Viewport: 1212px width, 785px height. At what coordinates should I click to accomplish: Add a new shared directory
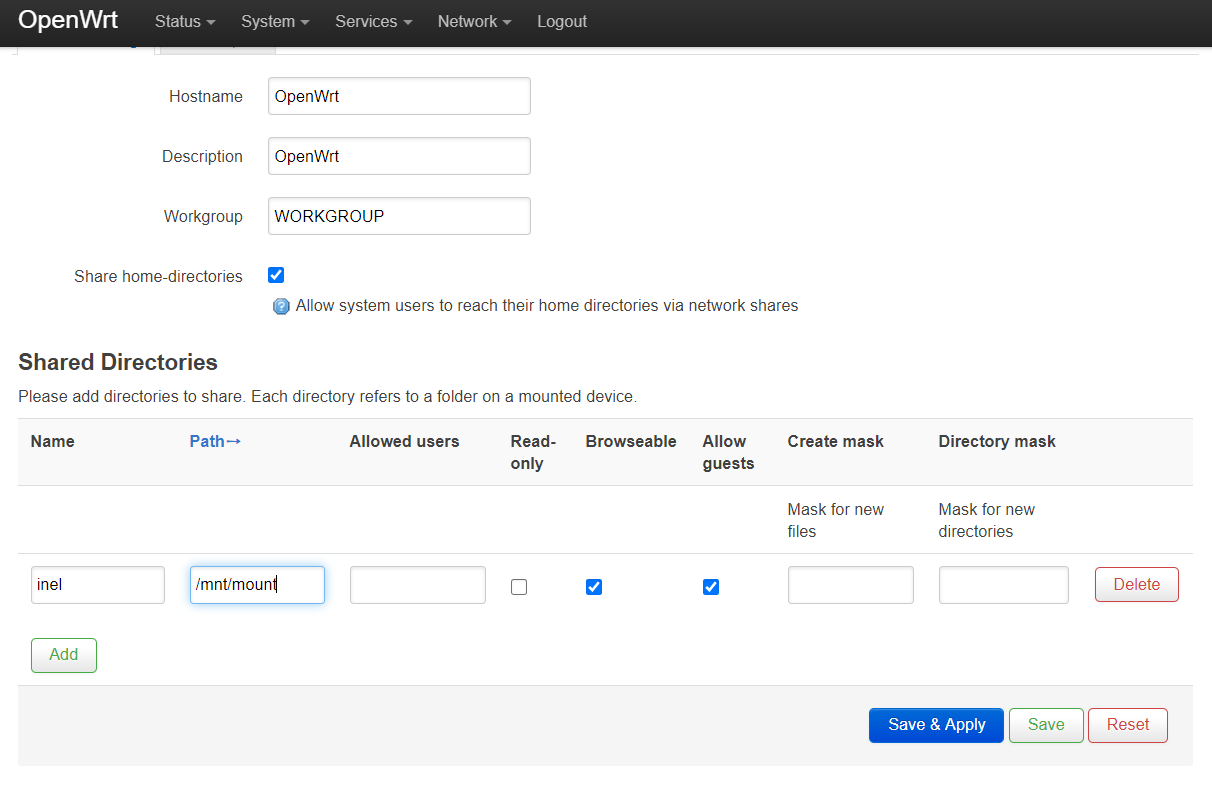click(x=64, y=655)
